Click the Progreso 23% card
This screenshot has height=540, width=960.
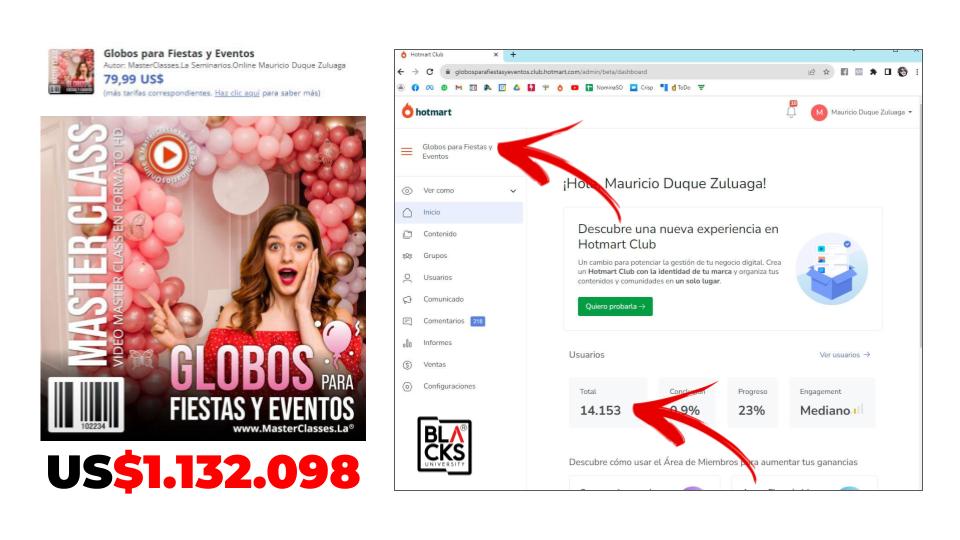(752, 402)
